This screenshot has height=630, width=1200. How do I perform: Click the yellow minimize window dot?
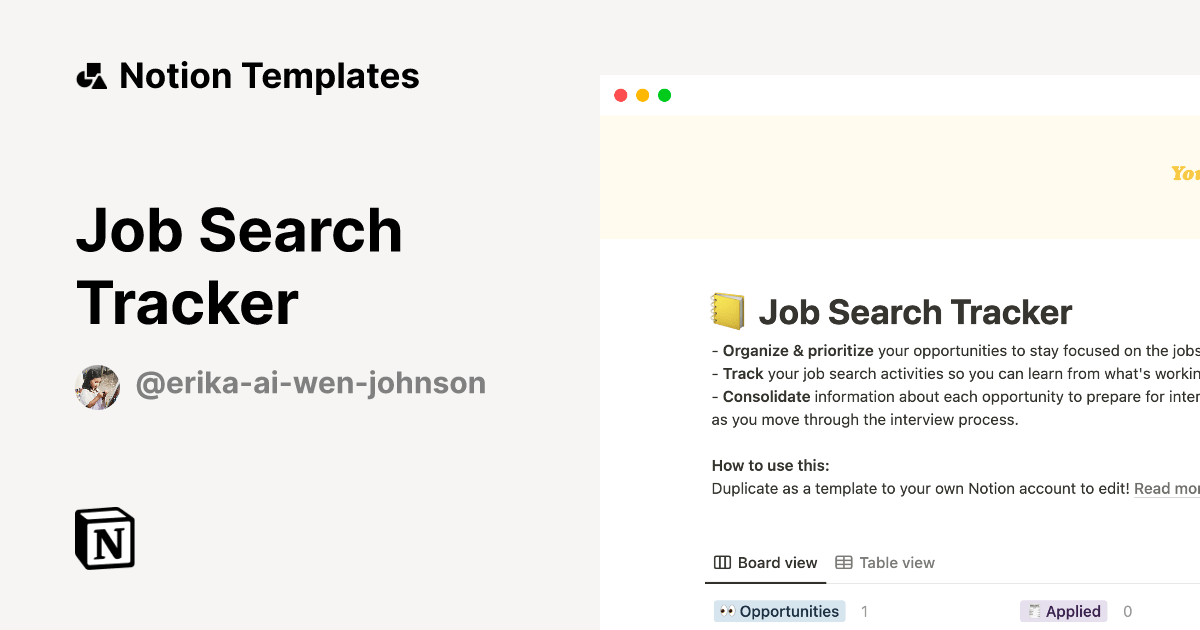click(x=642, y=95)
